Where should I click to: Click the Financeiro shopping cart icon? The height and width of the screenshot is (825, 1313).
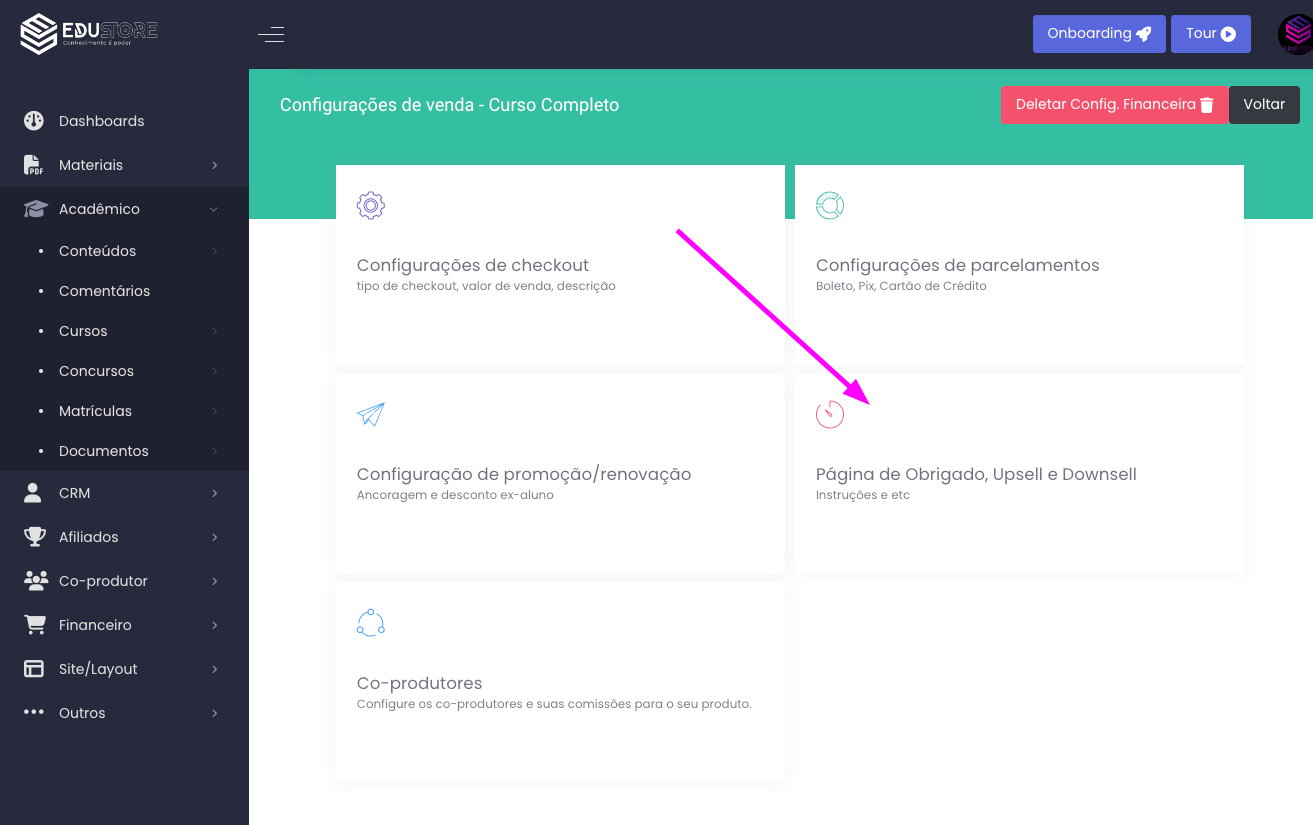(x=34, y=625)
